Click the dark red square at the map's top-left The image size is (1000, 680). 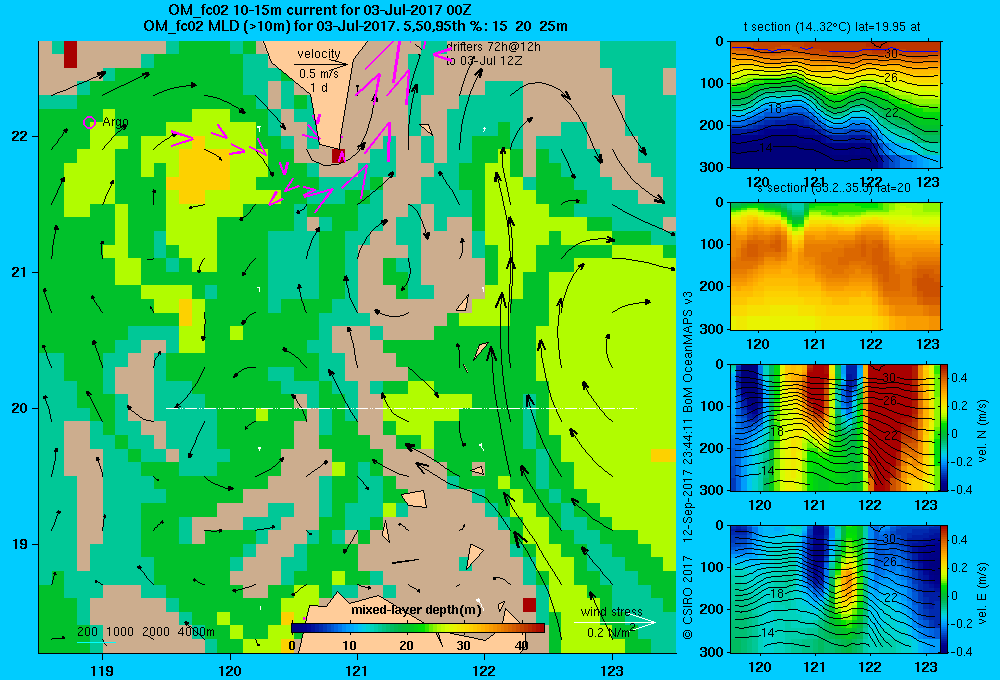pos(70,54)
